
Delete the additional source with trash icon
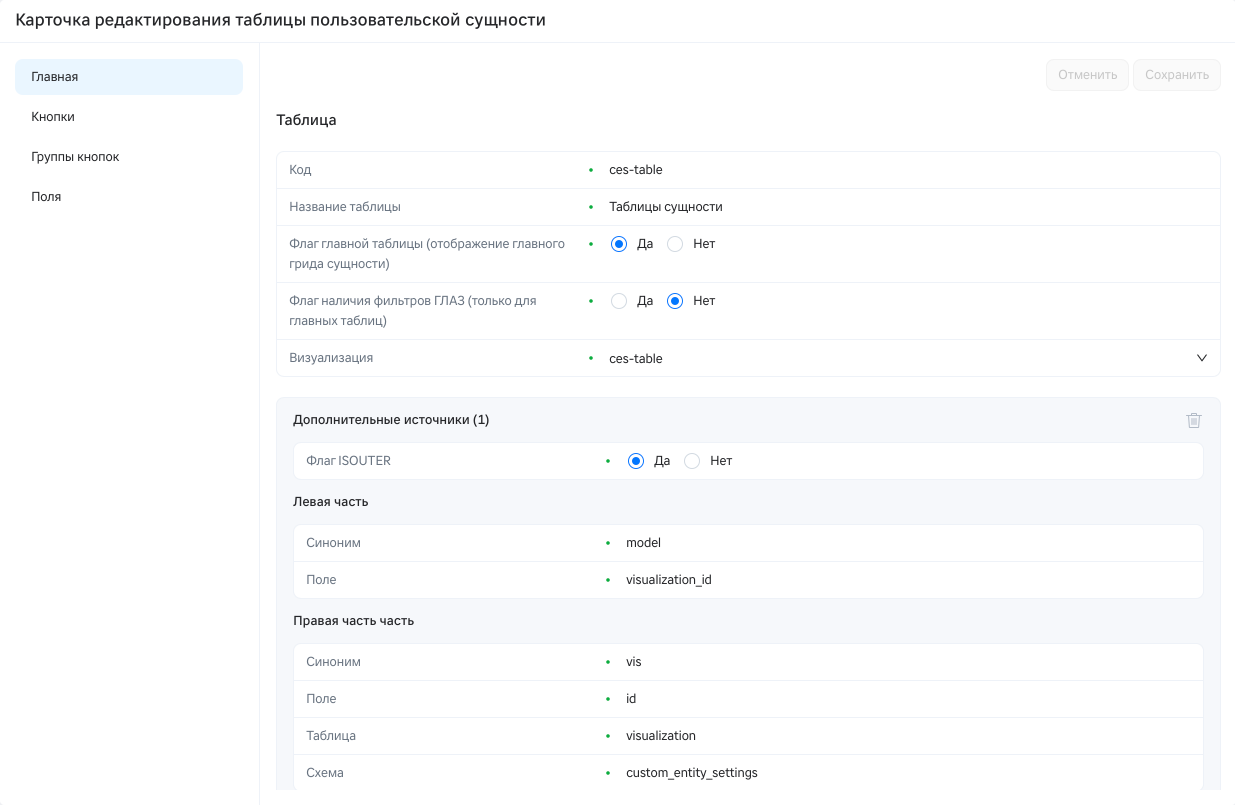(1193, 421)
